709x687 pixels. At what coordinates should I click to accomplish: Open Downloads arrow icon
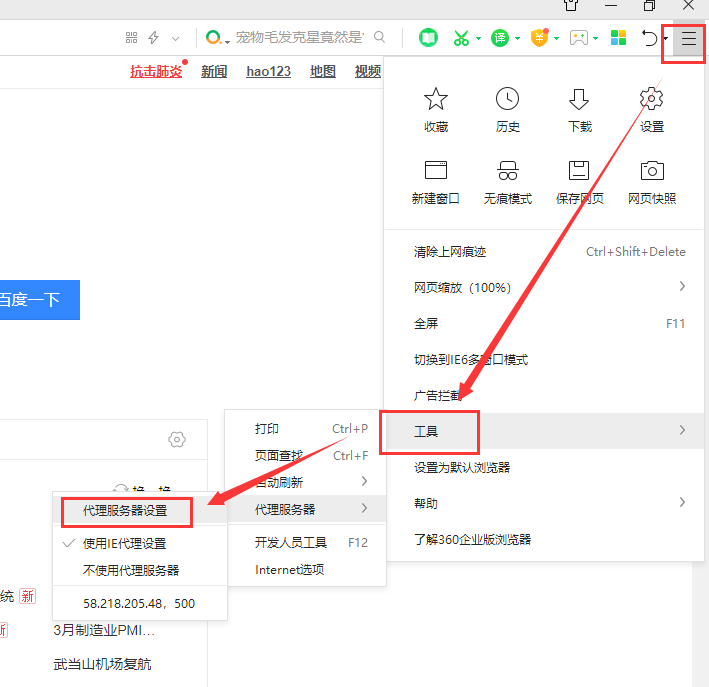point(579,99)
